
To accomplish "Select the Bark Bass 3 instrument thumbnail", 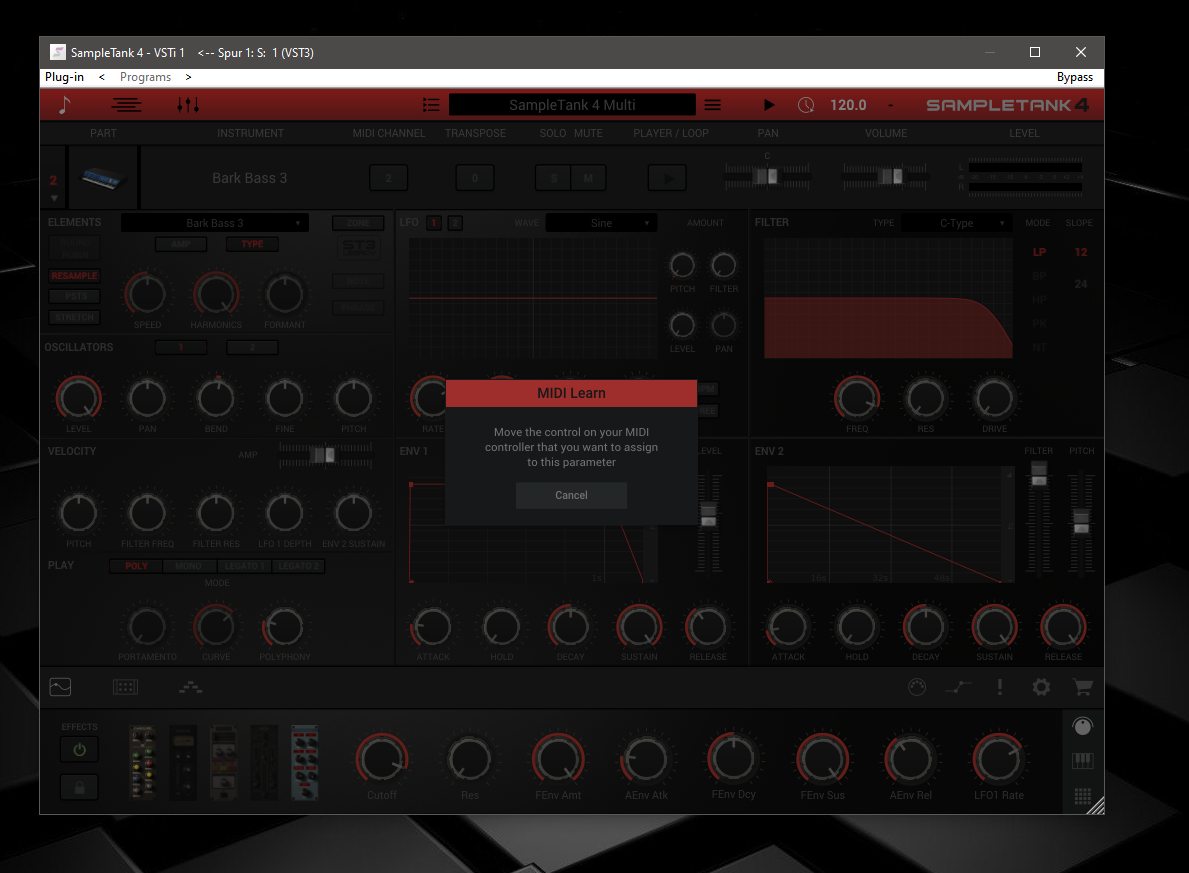I will [104, 178].
